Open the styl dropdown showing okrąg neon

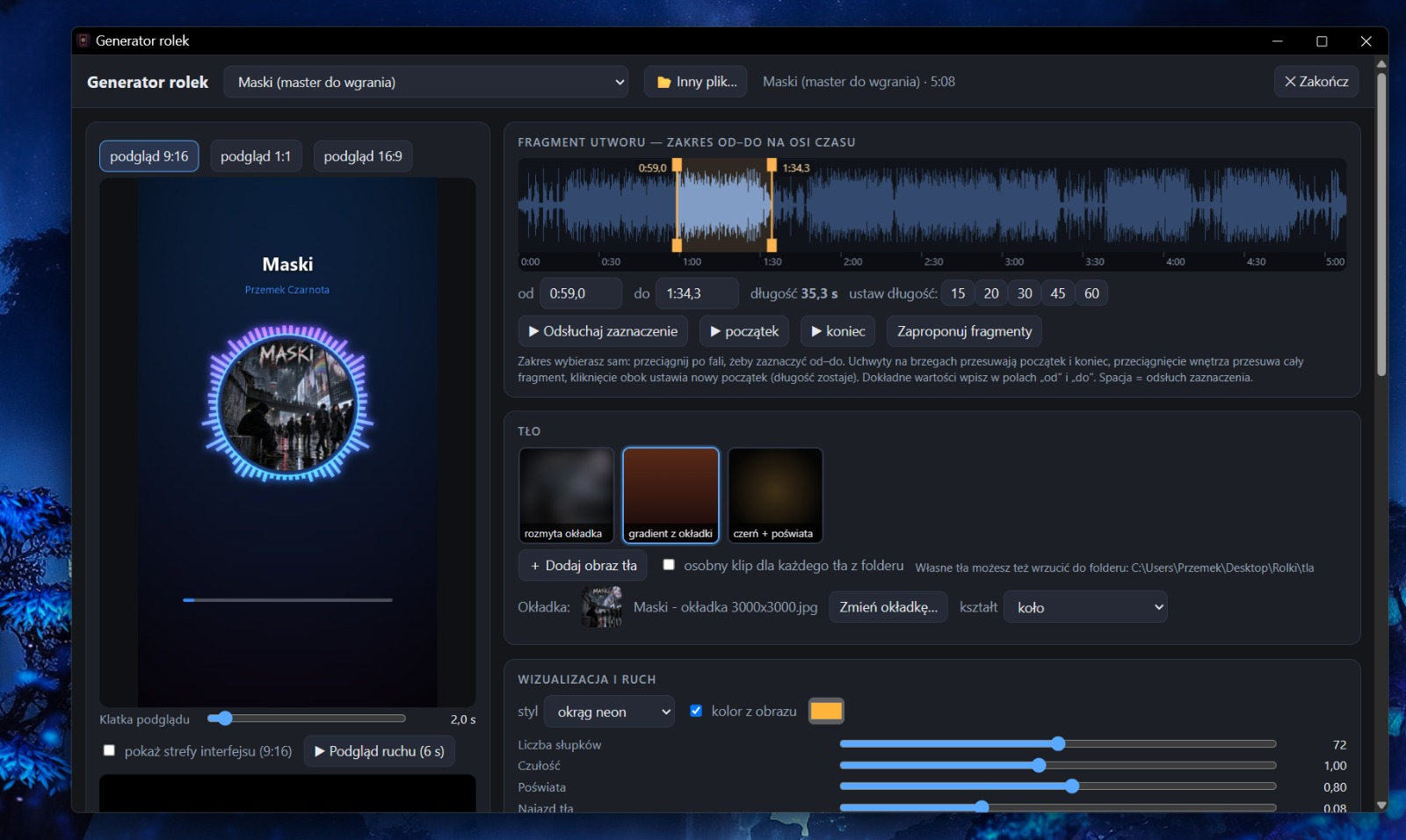pyautogui.click(x=609, y=712)
